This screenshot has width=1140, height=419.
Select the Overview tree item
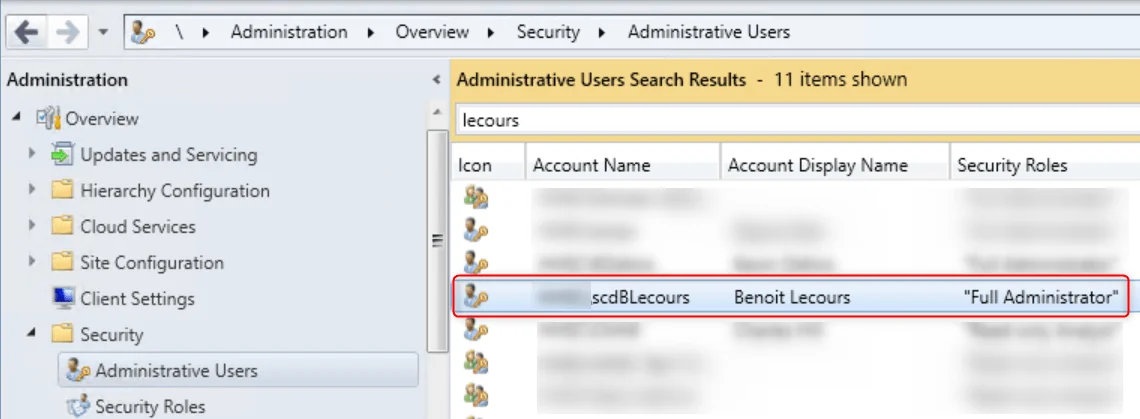(x=102, y=118)
